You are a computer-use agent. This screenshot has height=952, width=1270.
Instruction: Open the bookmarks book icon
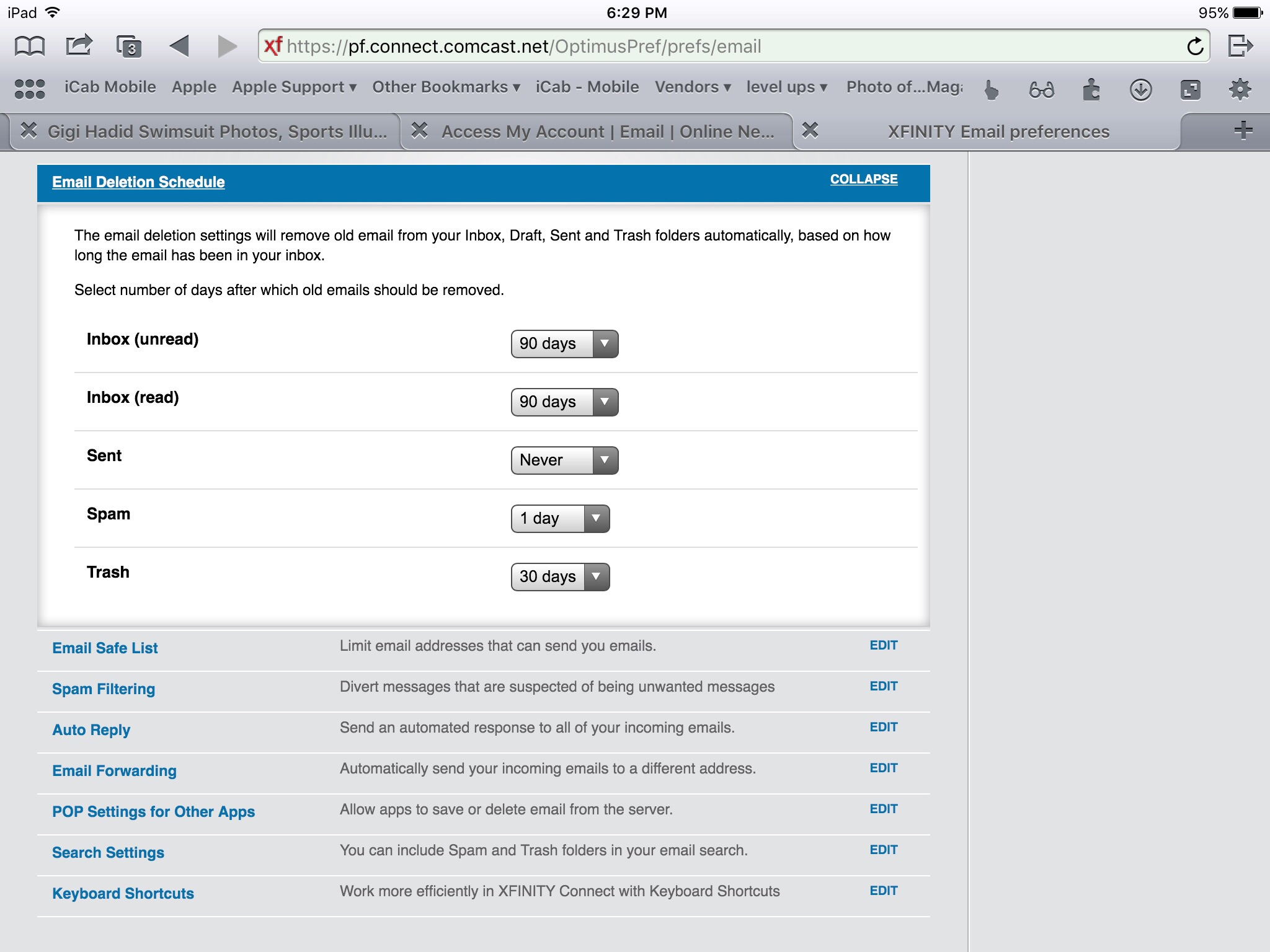[30, 46]
